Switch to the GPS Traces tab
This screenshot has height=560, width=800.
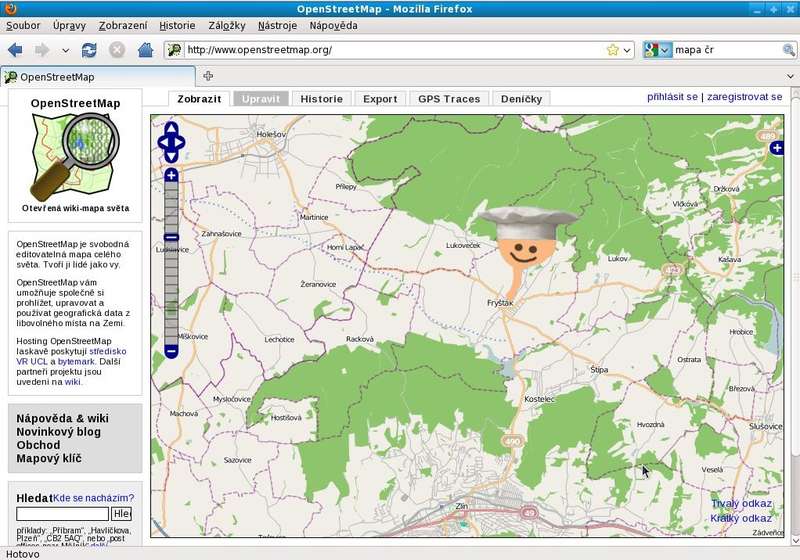[x=449, y=99]
